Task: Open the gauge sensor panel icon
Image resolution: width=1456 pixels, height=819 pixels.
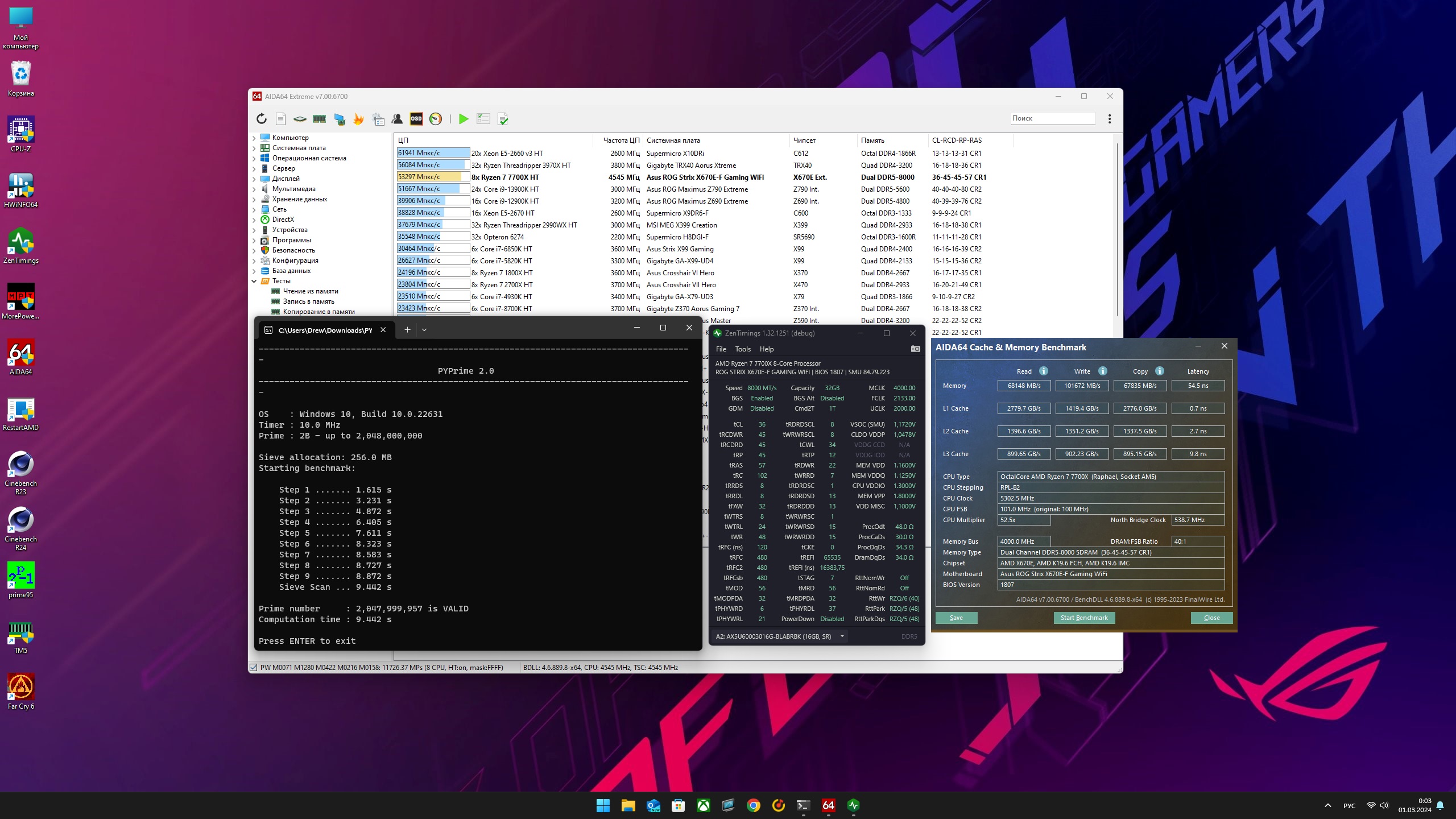Action: tap(436, 118)
